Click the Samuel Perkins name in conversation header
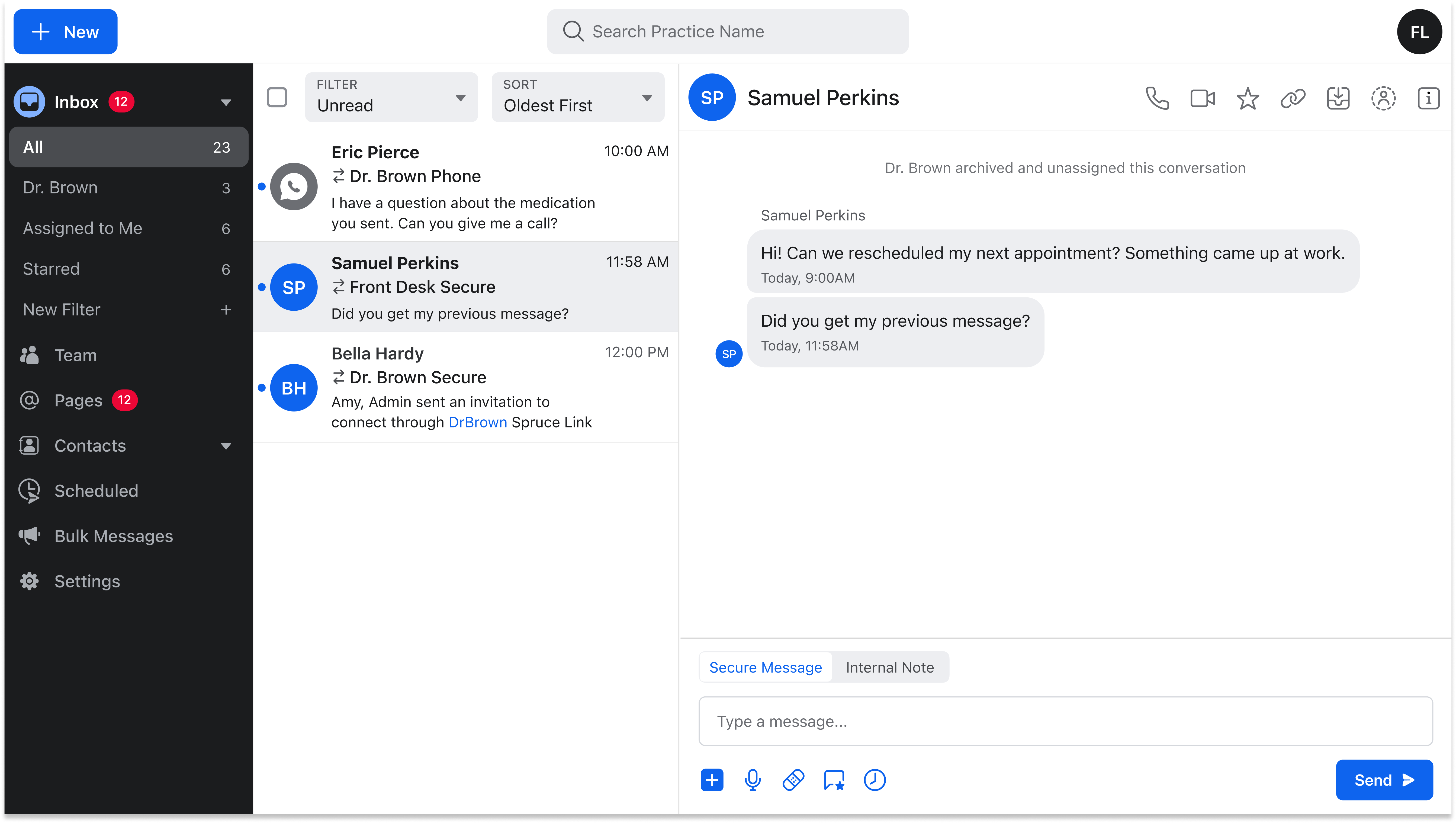 [823, 98]
